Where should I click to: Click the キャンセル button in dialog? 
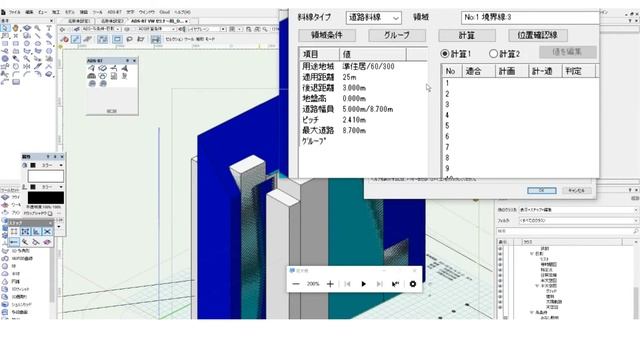click(576, 191)
